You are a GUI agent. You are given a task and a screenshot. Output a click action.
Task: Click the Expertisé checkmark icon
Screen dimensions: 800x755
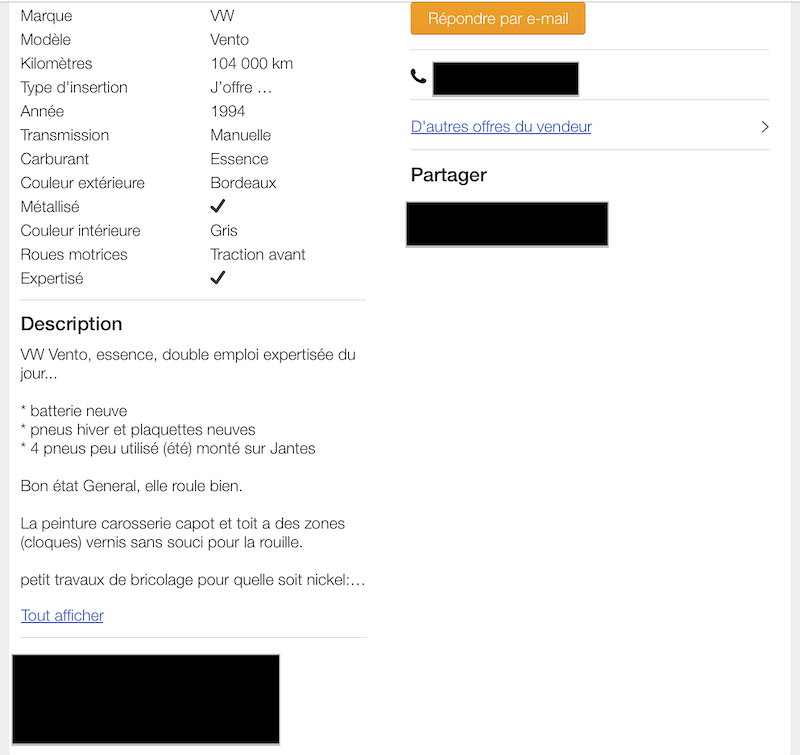point(218,278)
